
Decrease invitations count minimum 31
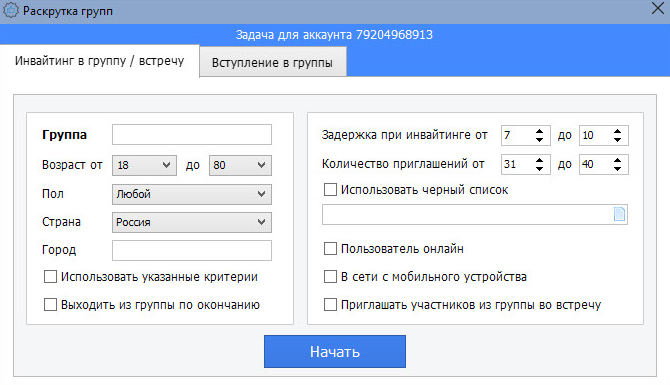point(540,169)
